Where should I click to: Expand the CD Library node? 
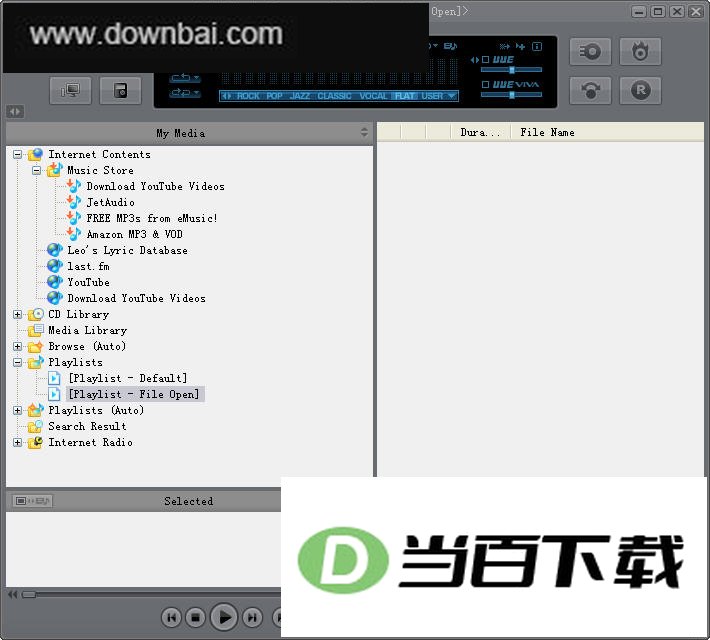tap(17, 314)
